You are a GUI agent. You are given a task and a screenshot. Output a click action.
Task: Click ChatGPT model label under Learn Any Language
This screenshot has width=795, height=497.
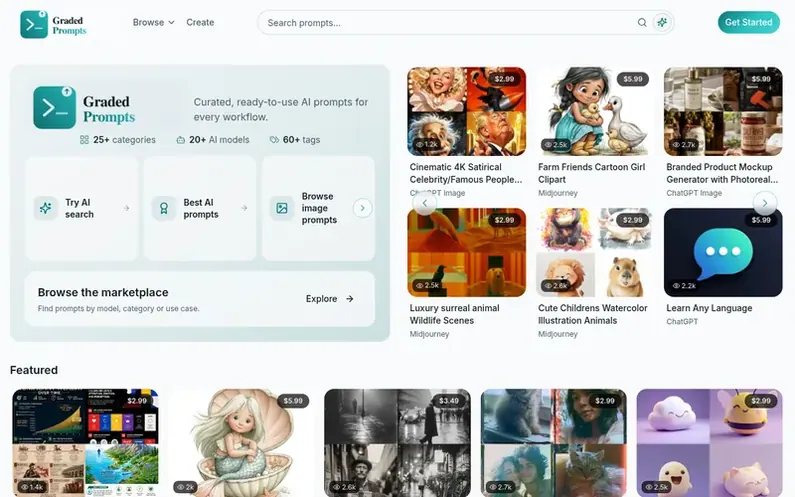click(682, 322)
